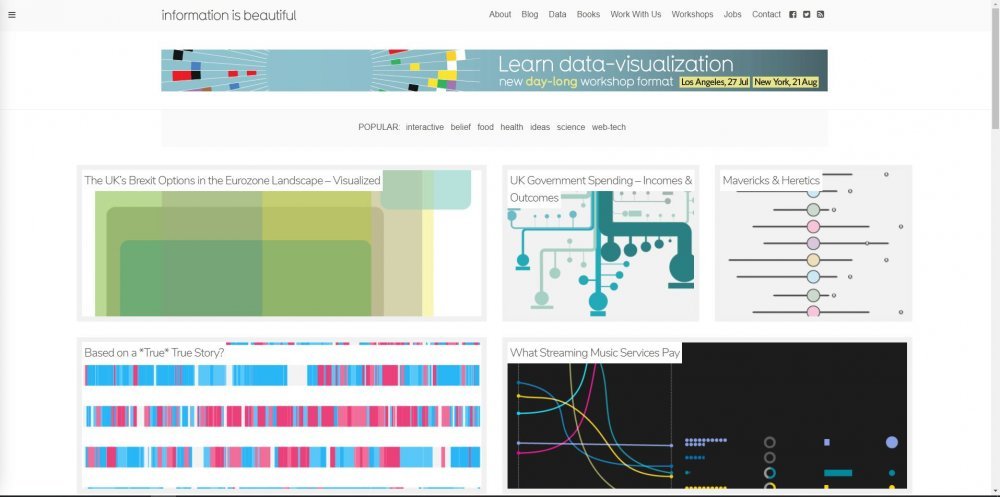Image resolution: width=1000 pixels, height=497 pixels.
Task: Open the Contact menu item
Action: [766, 14]
